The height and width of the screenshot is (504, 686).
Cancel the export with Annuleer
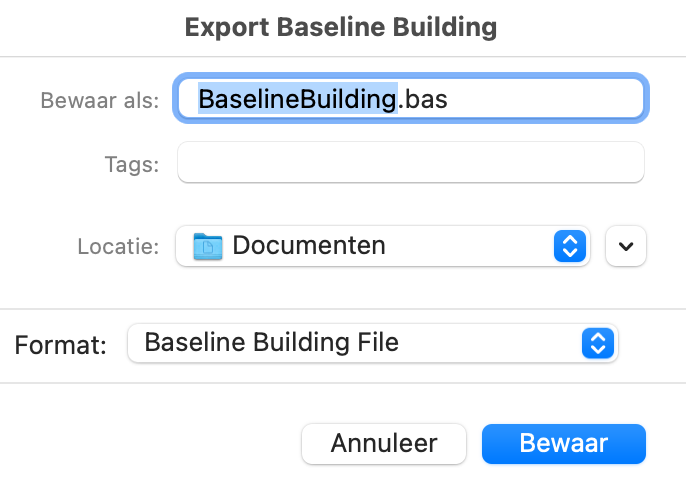click(384, 444)
